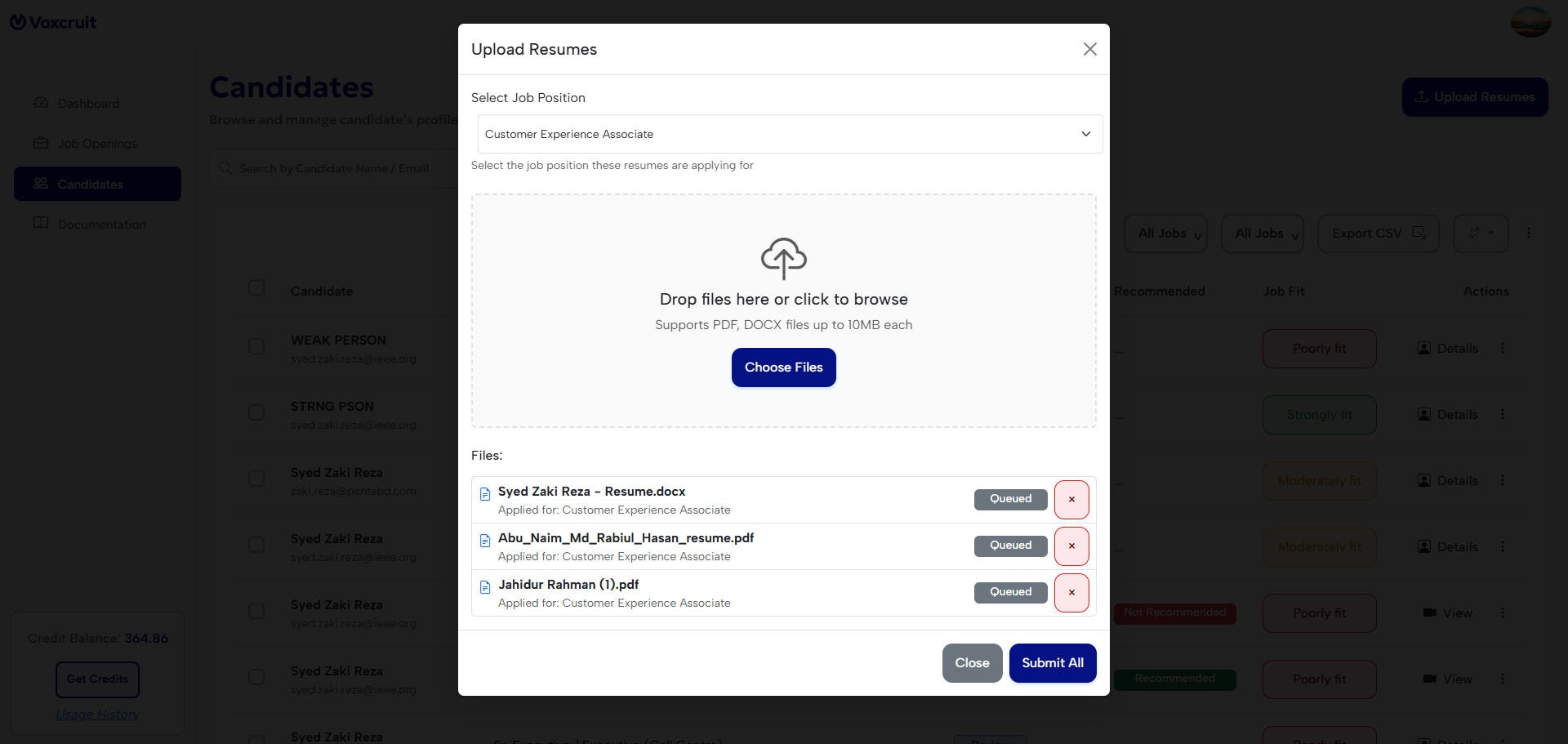Click the Job Openings briefcase icon
1568x744 pixels.
coord(41,143)
